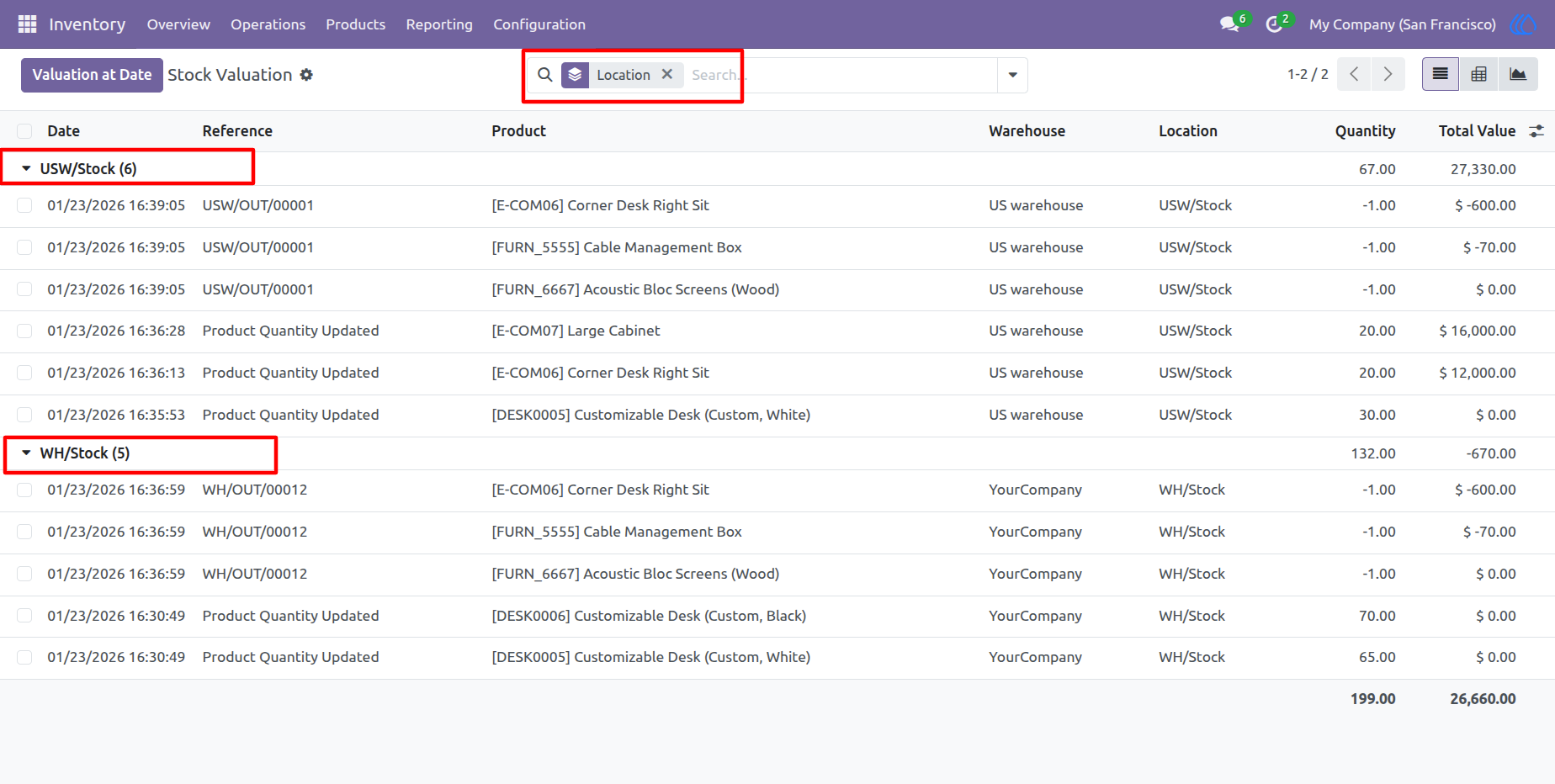Open the search options dropdown arrow
This screenshot has width=1555, height=784.
(x=1012, y=75)
